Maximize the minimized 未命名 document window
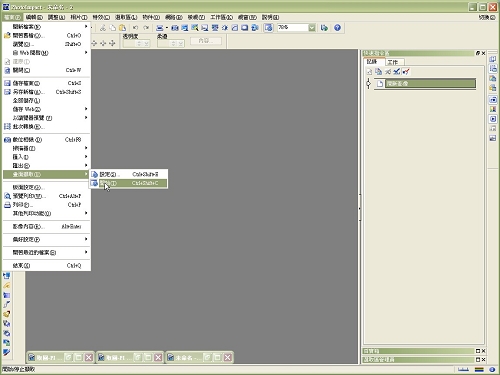Screen dimensions: 500x375 [217, 357]
